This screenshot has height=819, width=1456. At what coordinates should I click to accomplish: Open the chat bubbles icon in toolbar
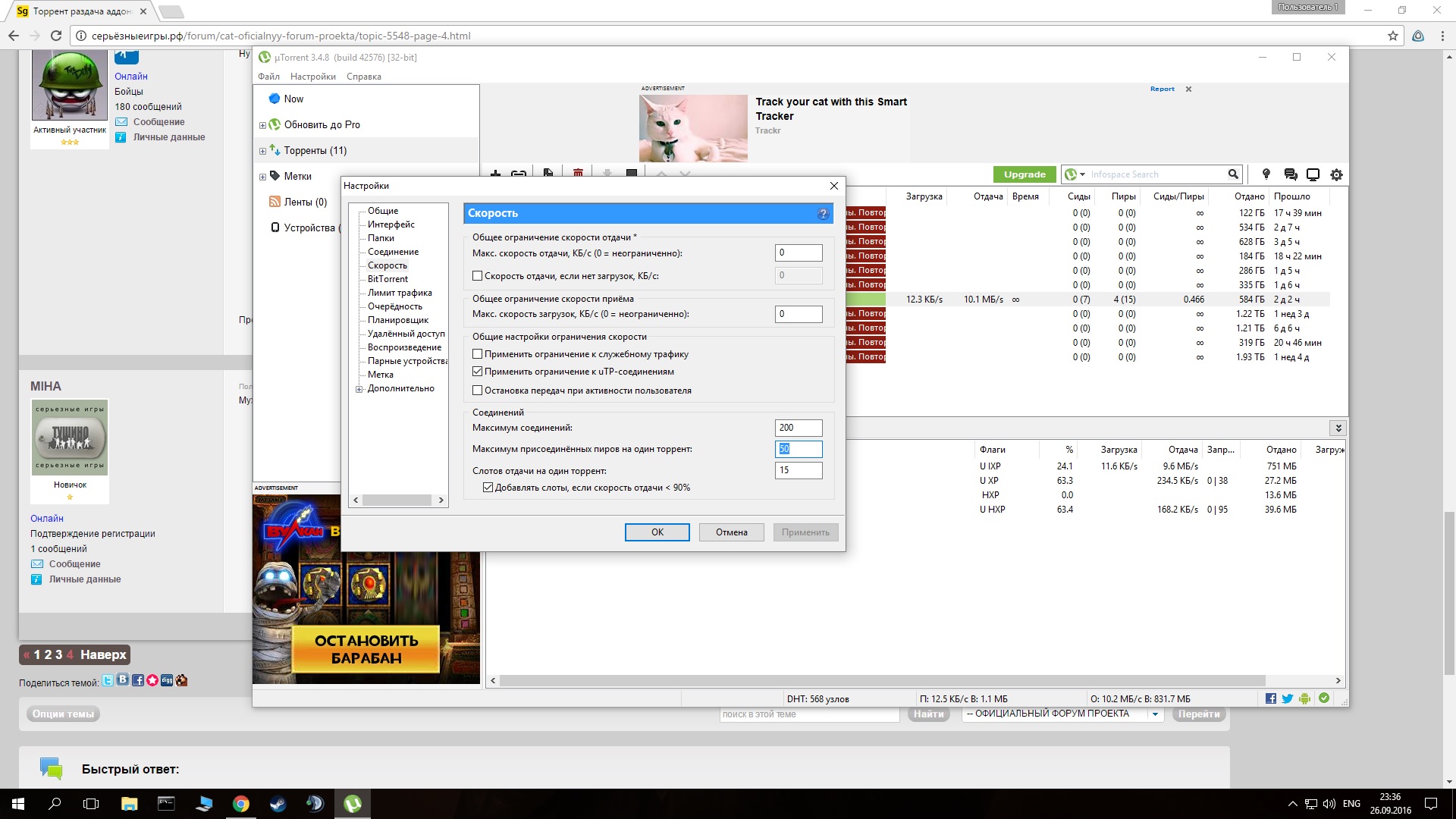tap(1290, 174)
